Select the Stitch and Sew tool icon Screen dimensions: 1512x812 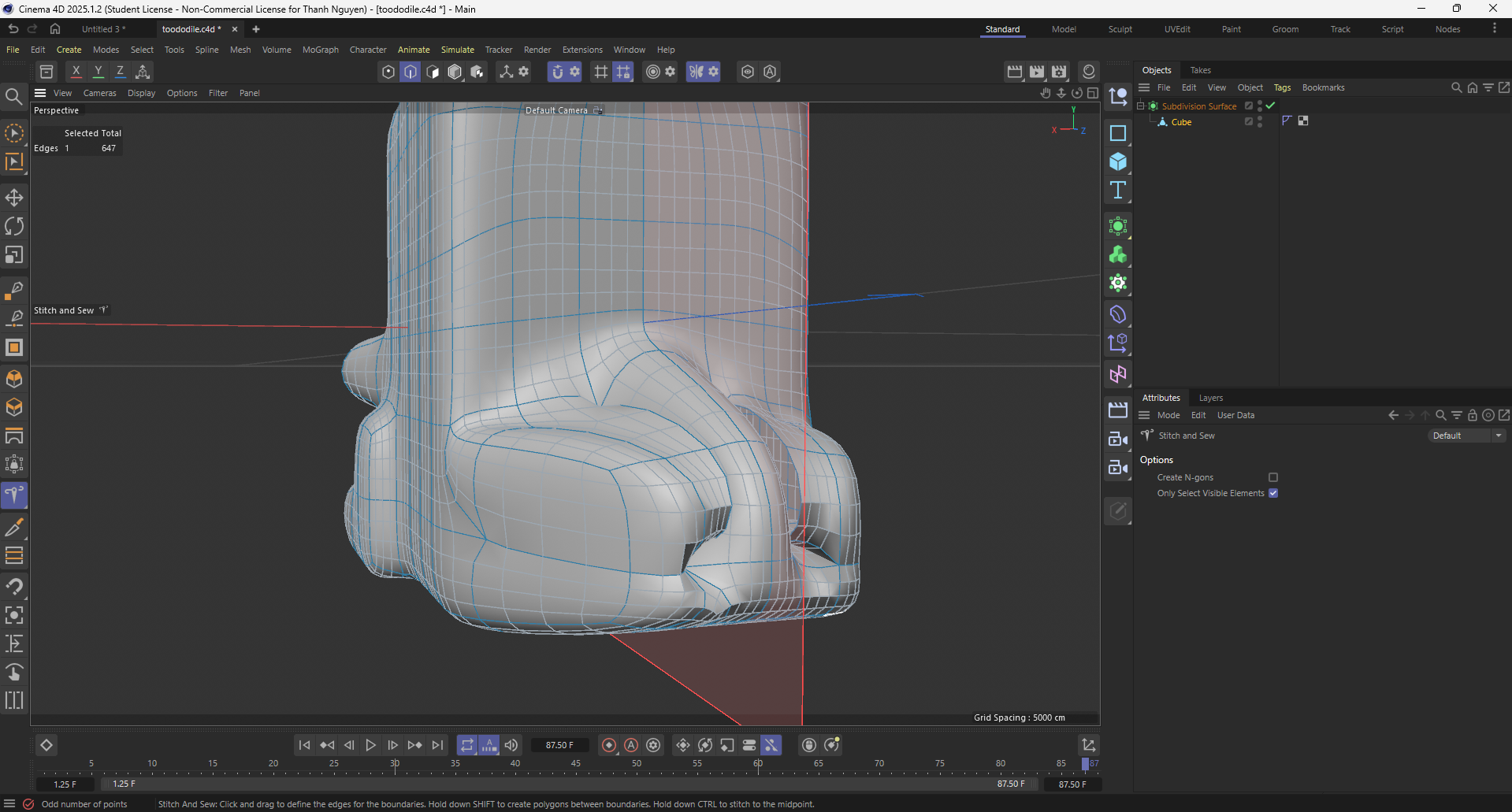click(x=14, y=495)
